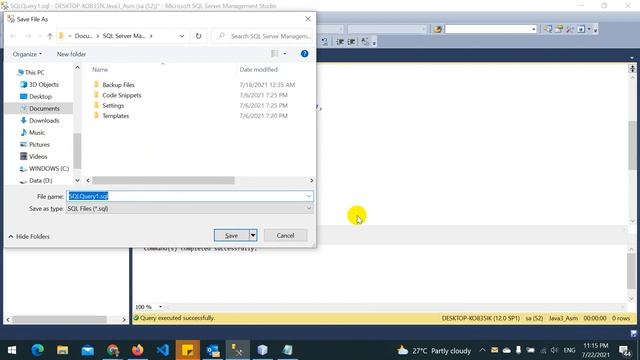The image size is (640, 360).
Task: Select Music in navigation pane
Action: pos(37,132)
